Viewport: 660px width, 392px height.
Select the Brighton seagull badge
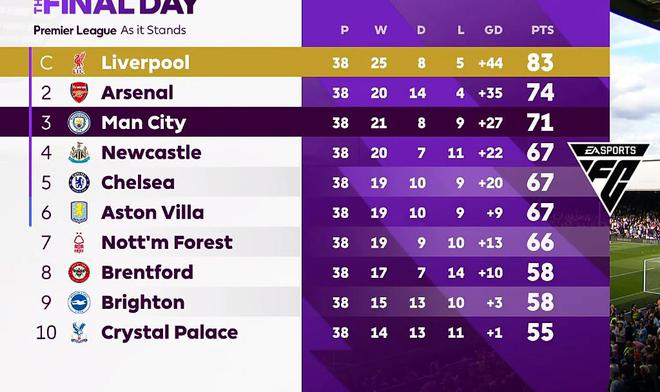(79, 302)
